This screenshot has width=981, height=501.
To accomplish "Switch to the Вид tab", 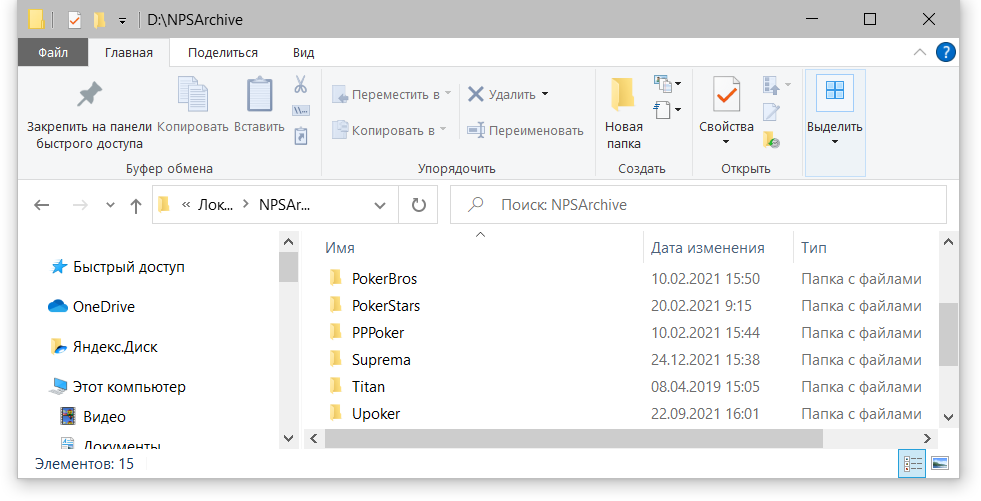I will tap(303, 53).
